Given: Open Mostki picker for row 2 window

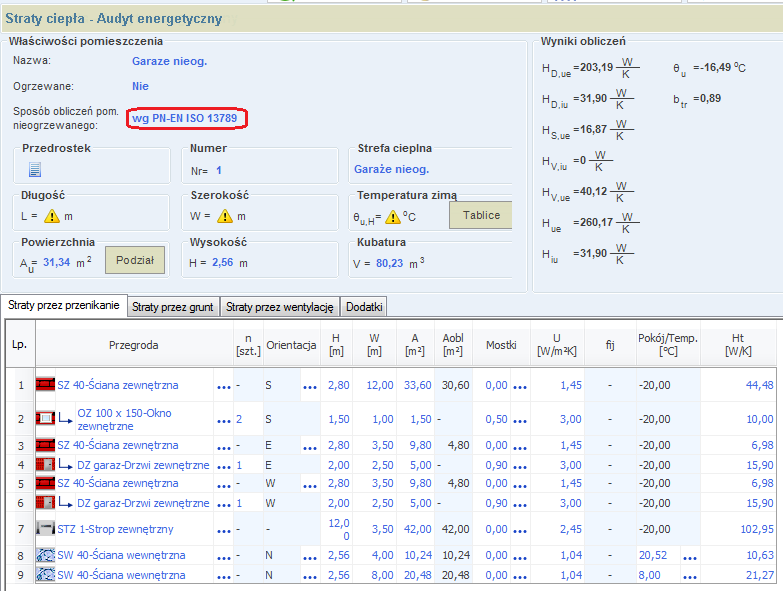Looking at the screenshot, I should click(520, 420).
